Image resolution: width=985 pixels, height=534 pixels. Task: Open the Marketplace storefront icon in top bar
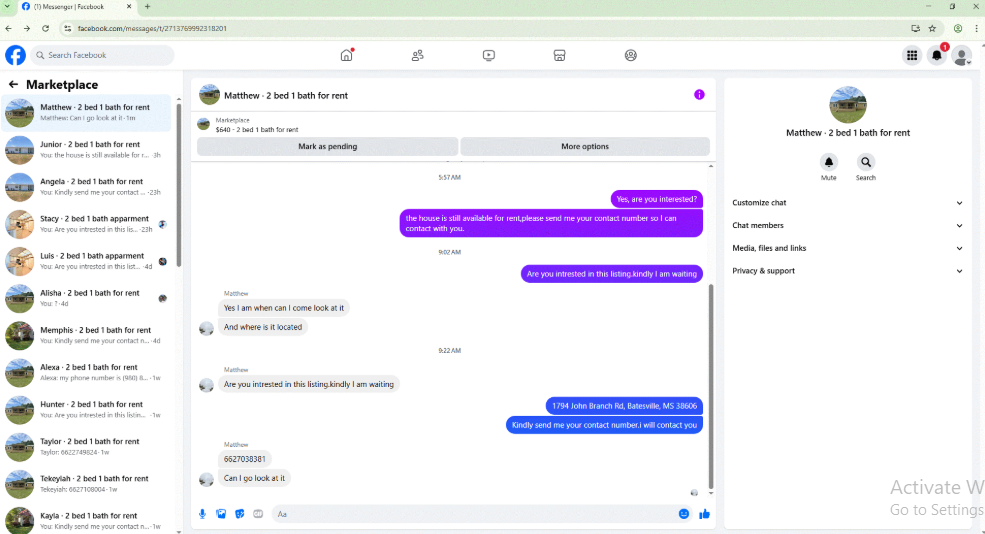coord(559,55)
